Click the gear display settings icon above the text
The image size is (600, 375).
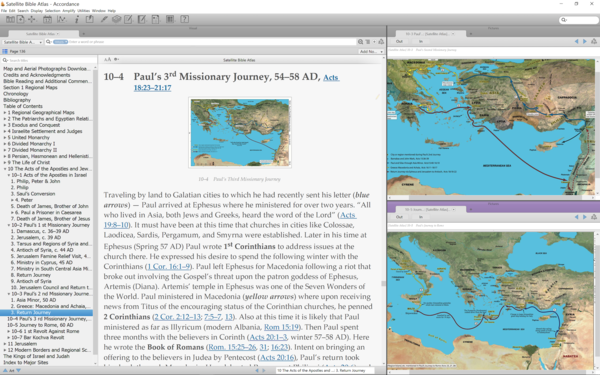[x=116, y=59]
